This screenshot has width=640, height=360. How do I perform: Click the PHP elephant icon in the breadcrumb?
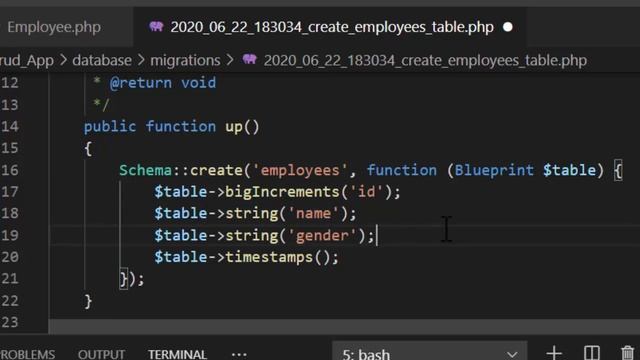[250, 60]
